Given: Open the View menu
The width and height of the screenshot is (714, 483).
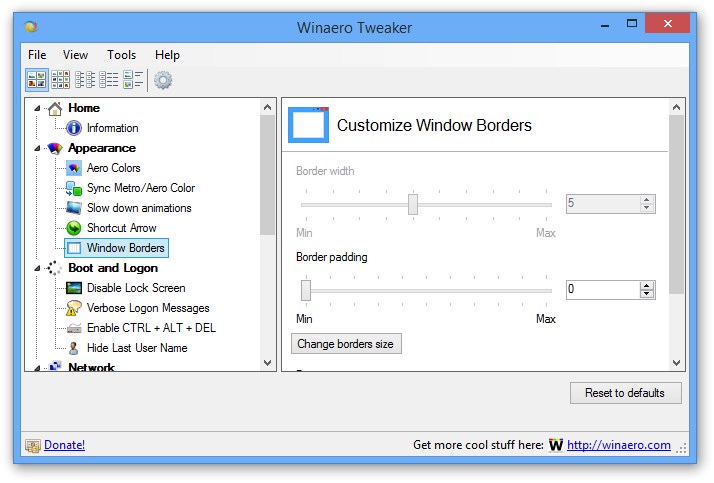Looking at the screenshot, I should point(75,55).
